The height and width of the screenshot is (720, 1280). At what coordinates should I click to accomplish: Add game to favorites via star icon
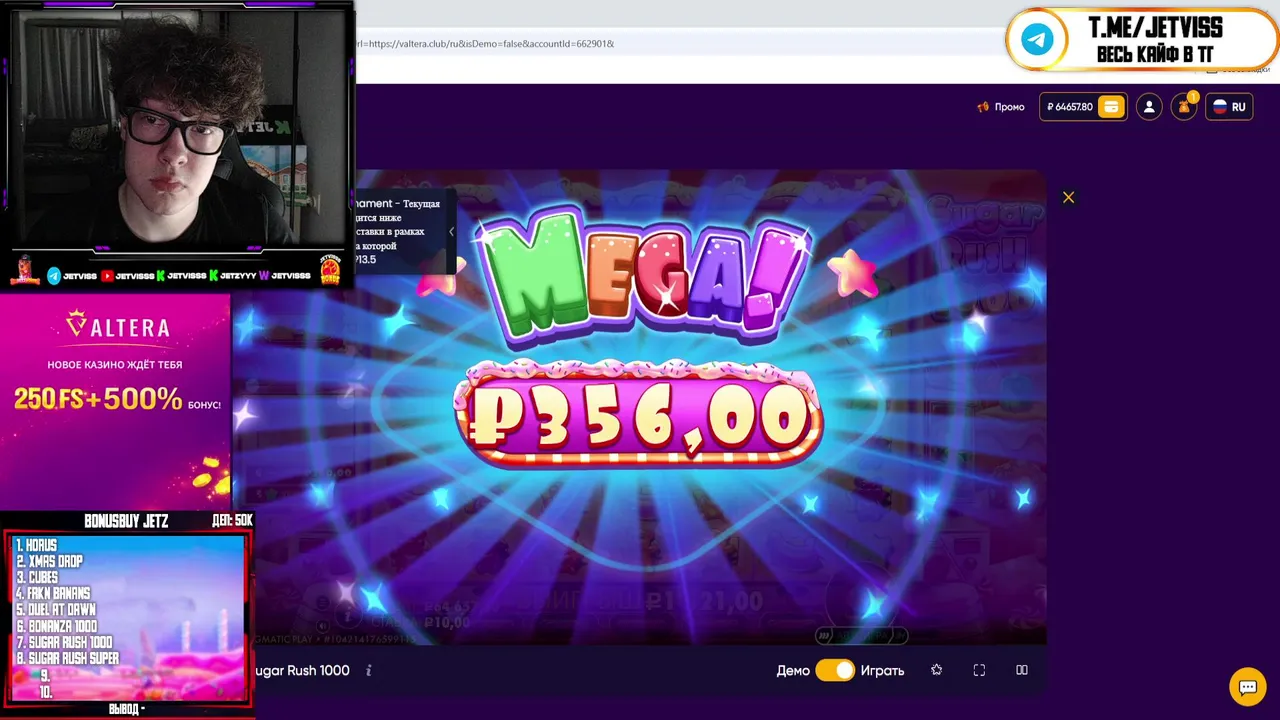pos(936,670)
